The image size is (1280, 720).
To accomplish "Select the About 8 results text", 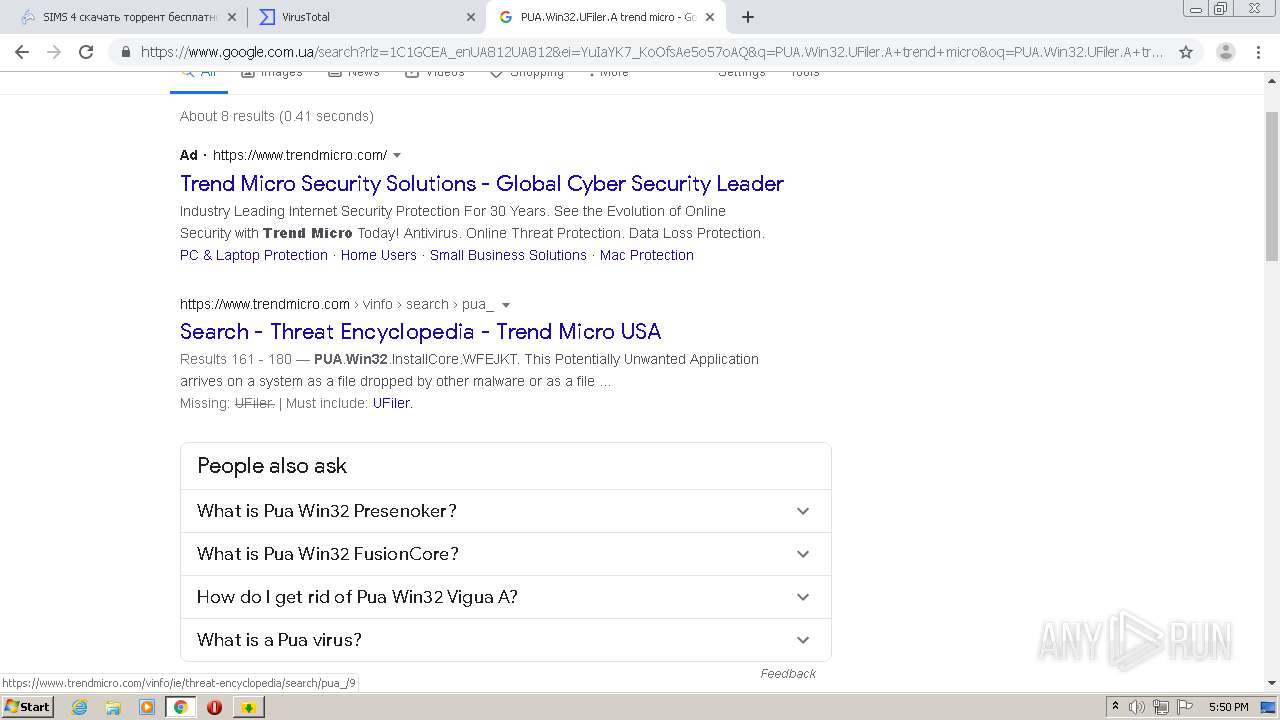I will (277, 116).
